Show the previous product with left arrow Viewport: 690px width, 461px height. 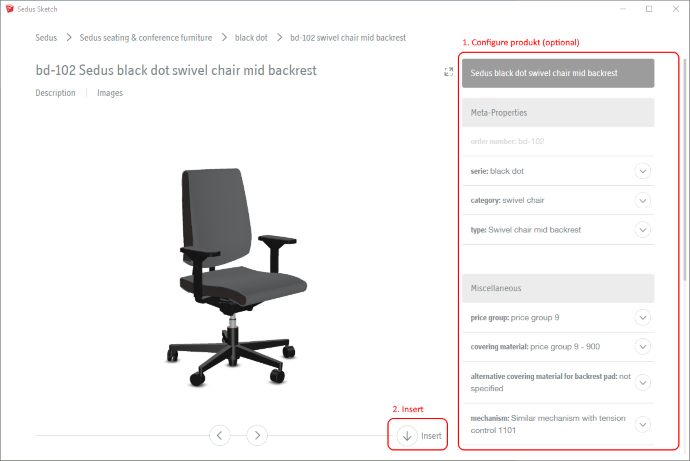220,435
